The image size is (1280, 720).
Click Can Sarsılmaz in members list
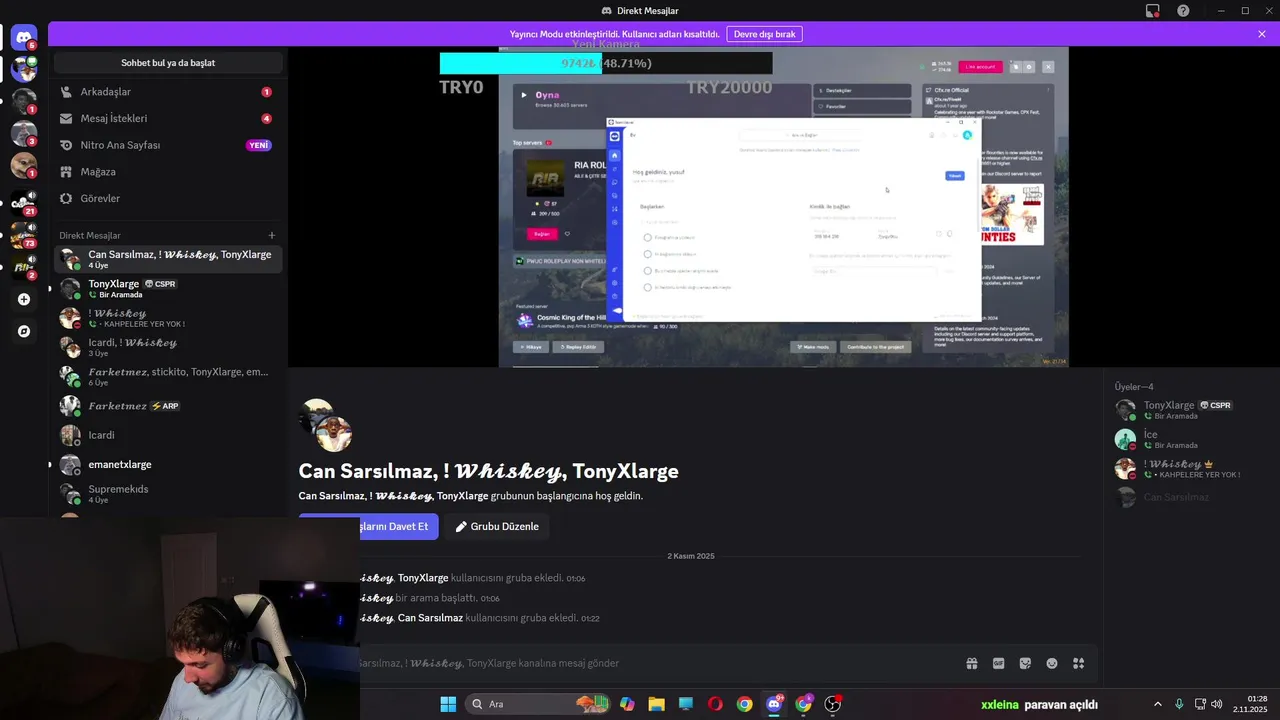(1190, 497)
